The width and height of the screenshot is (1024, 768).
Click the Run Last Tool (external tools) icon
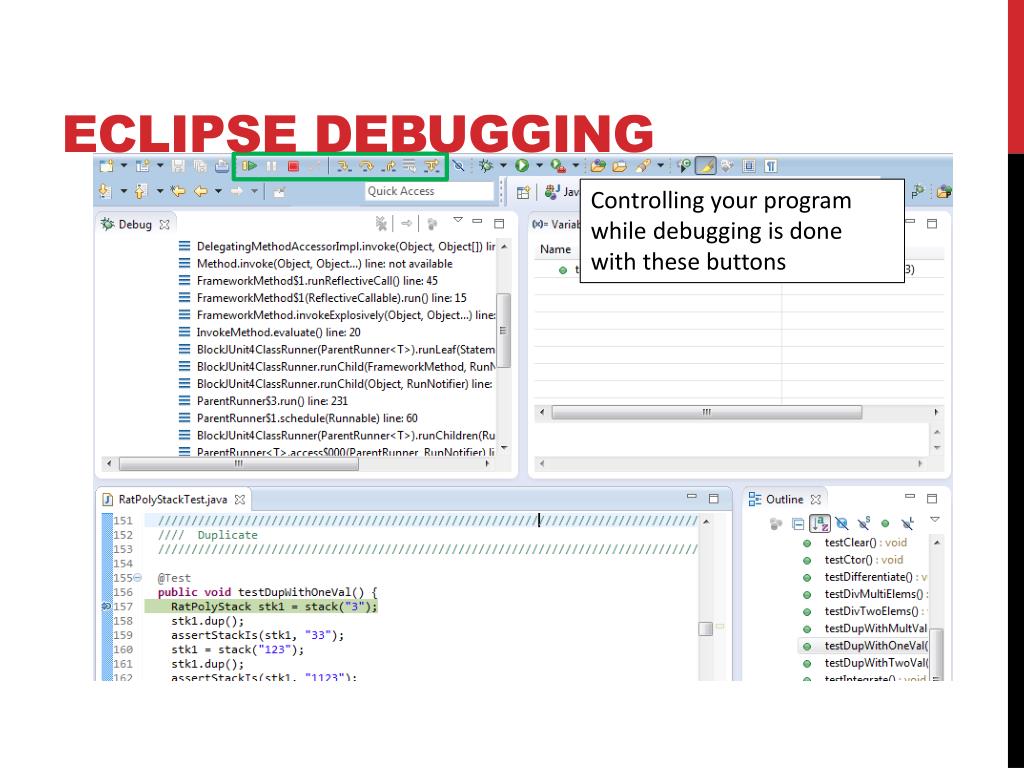(x=558, y=166)
